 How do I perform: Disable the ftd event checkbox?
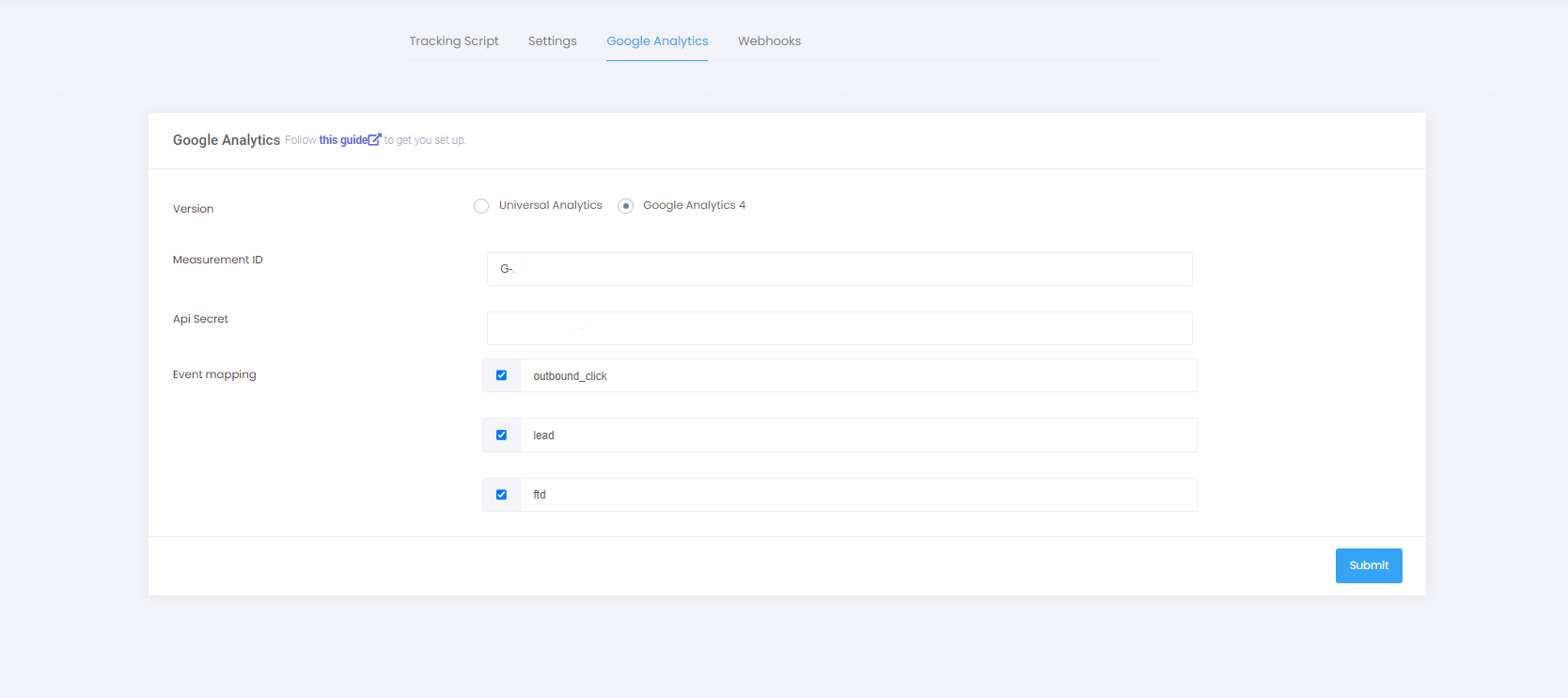pos(501,495)
